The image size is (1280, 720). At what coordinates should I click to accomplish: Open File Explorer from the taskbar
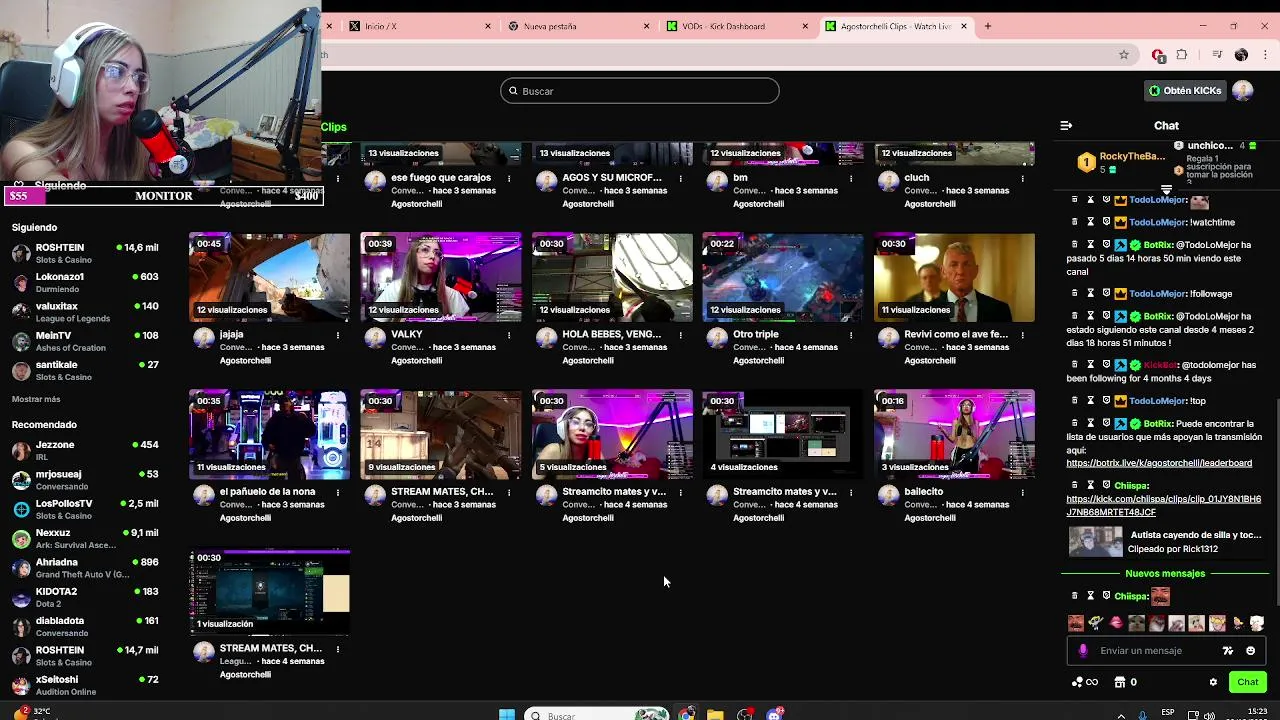(x=715, y=715)
